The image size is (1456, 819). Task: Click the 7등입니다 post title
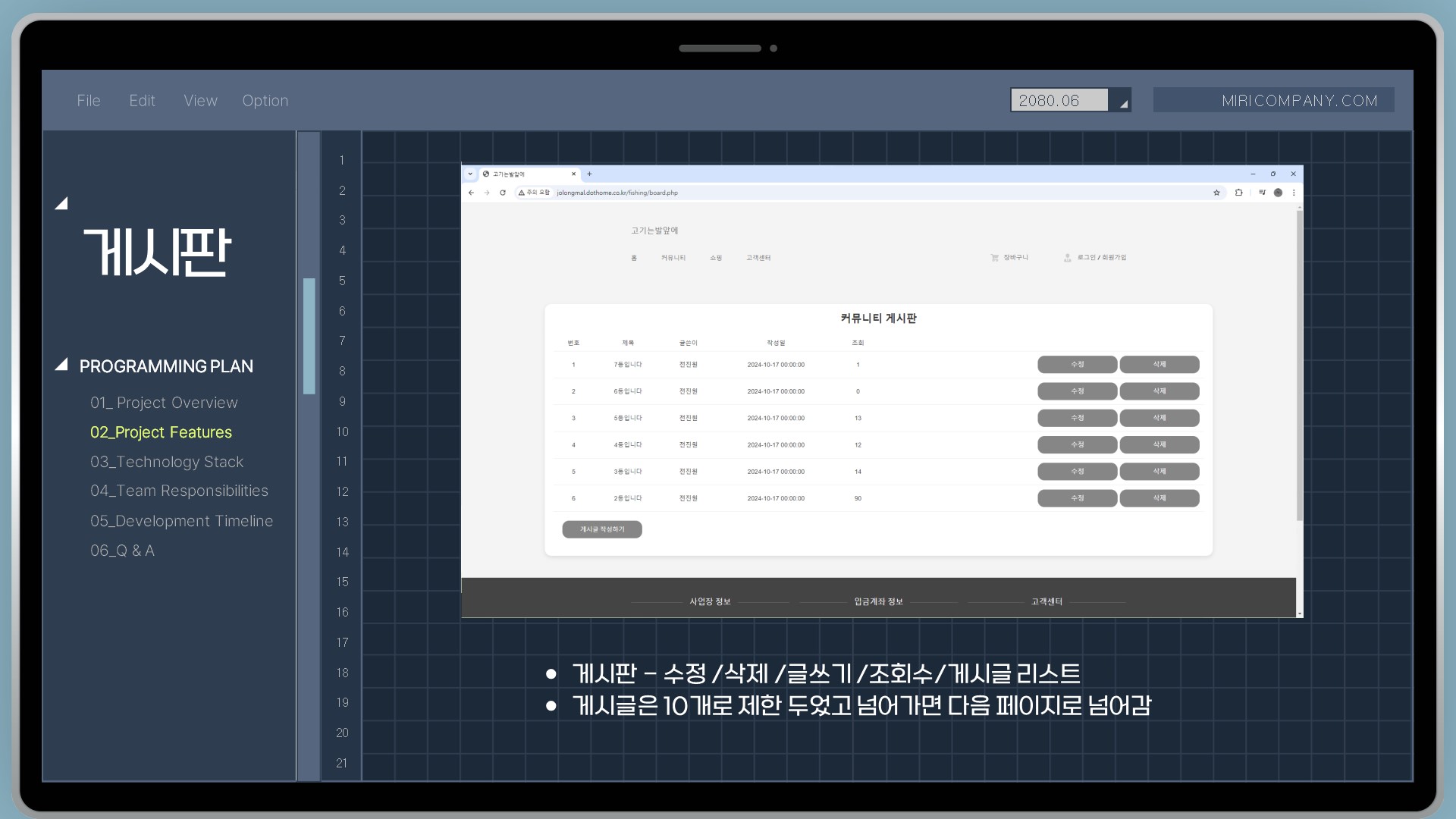(628, 365)
